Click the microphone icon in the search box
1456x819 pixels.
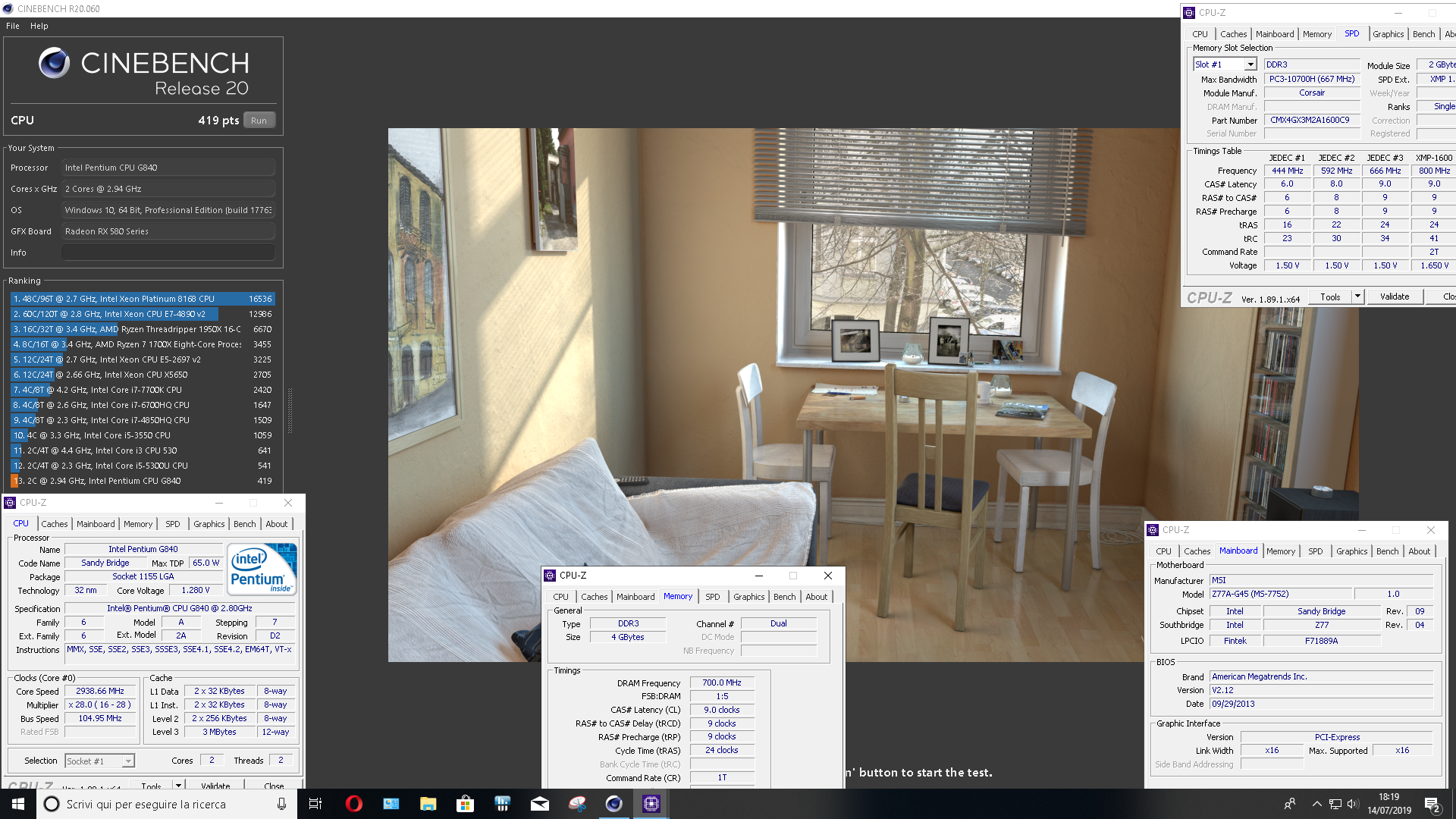281,804
